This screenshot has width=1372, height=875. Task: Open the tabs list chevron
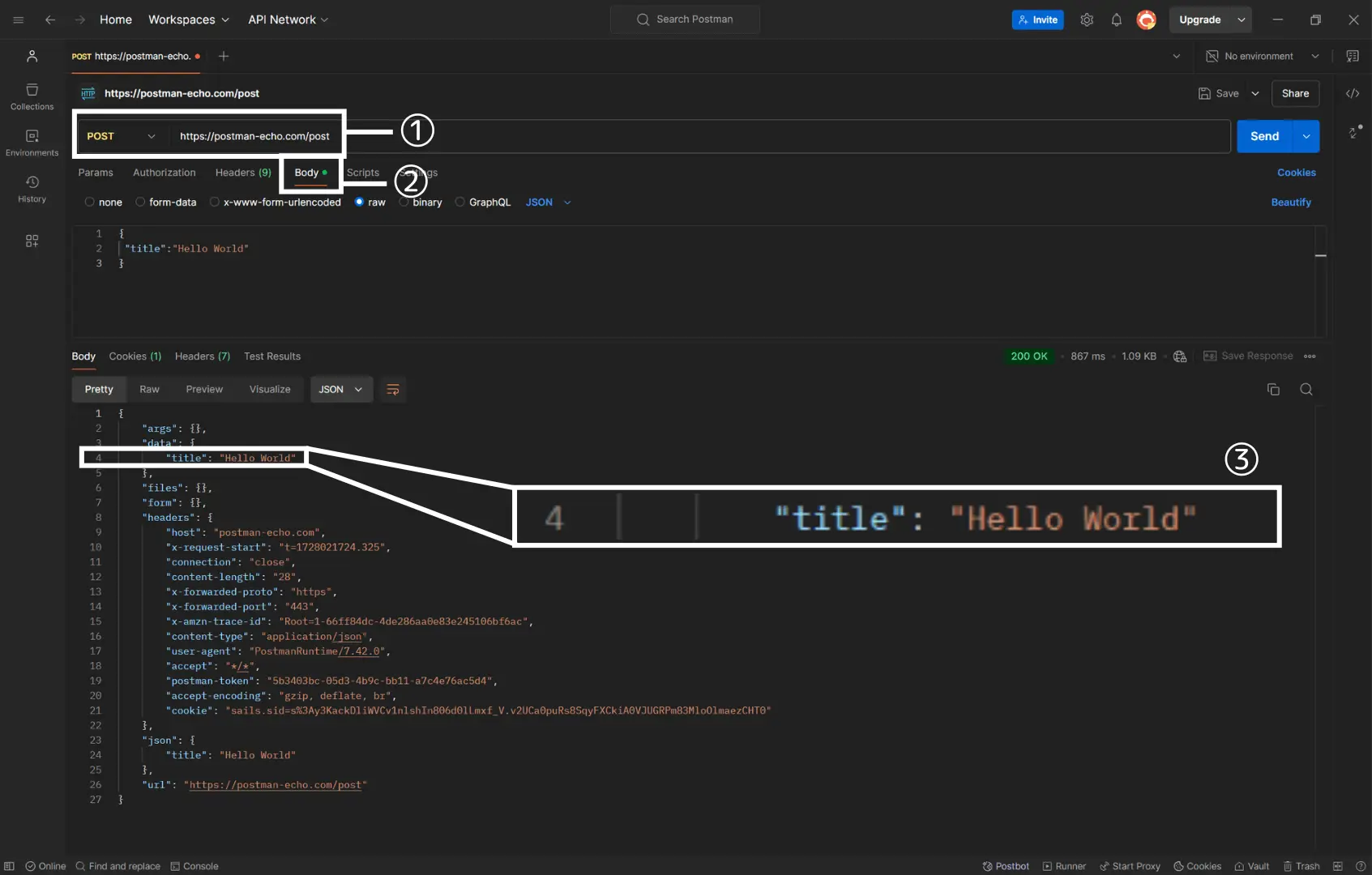pyautogui.click(x=1177, y=56)
